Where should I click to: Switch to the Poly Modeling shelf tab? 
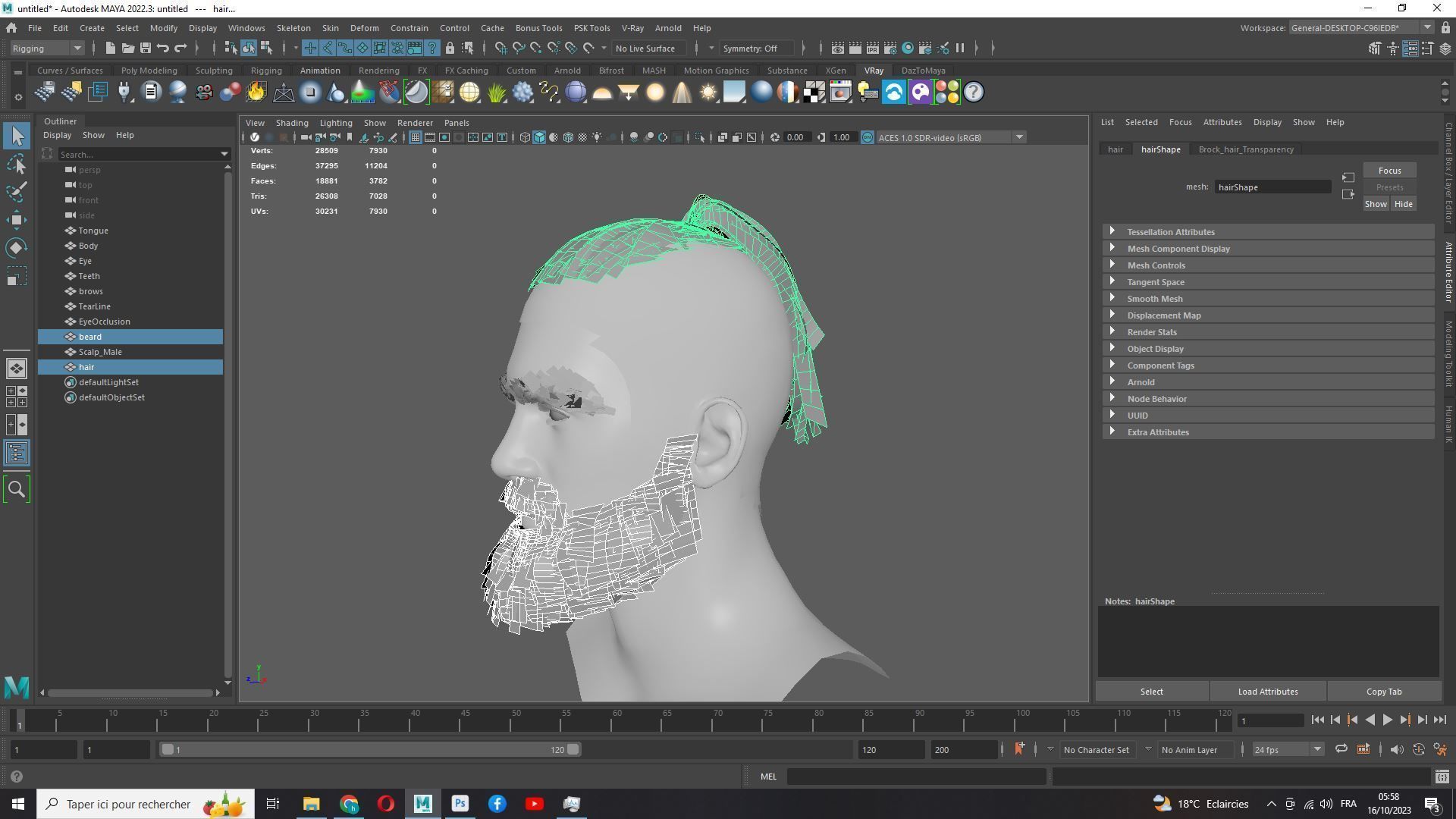[149, 71]
